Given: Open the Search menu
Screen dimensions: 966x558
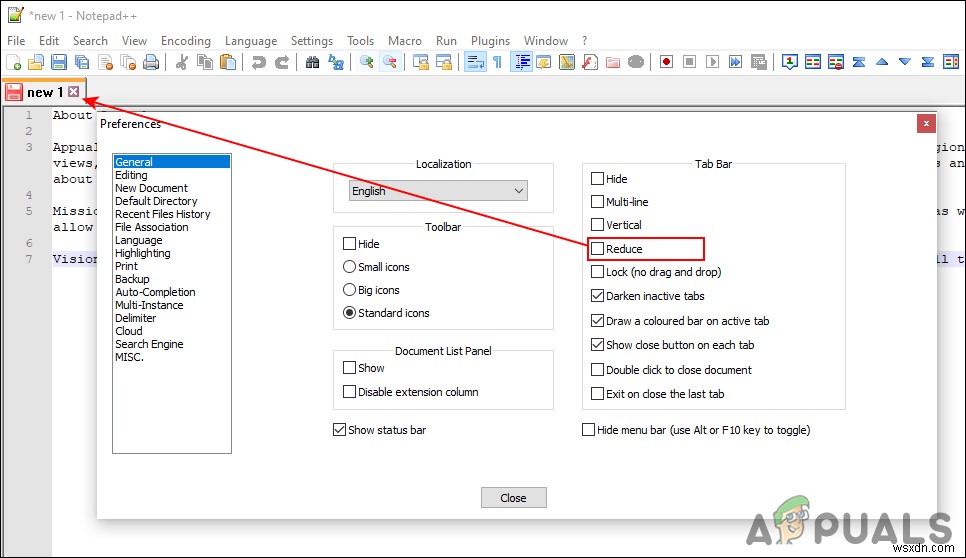Looking at the screenshot, I should (x=90, y=41).
